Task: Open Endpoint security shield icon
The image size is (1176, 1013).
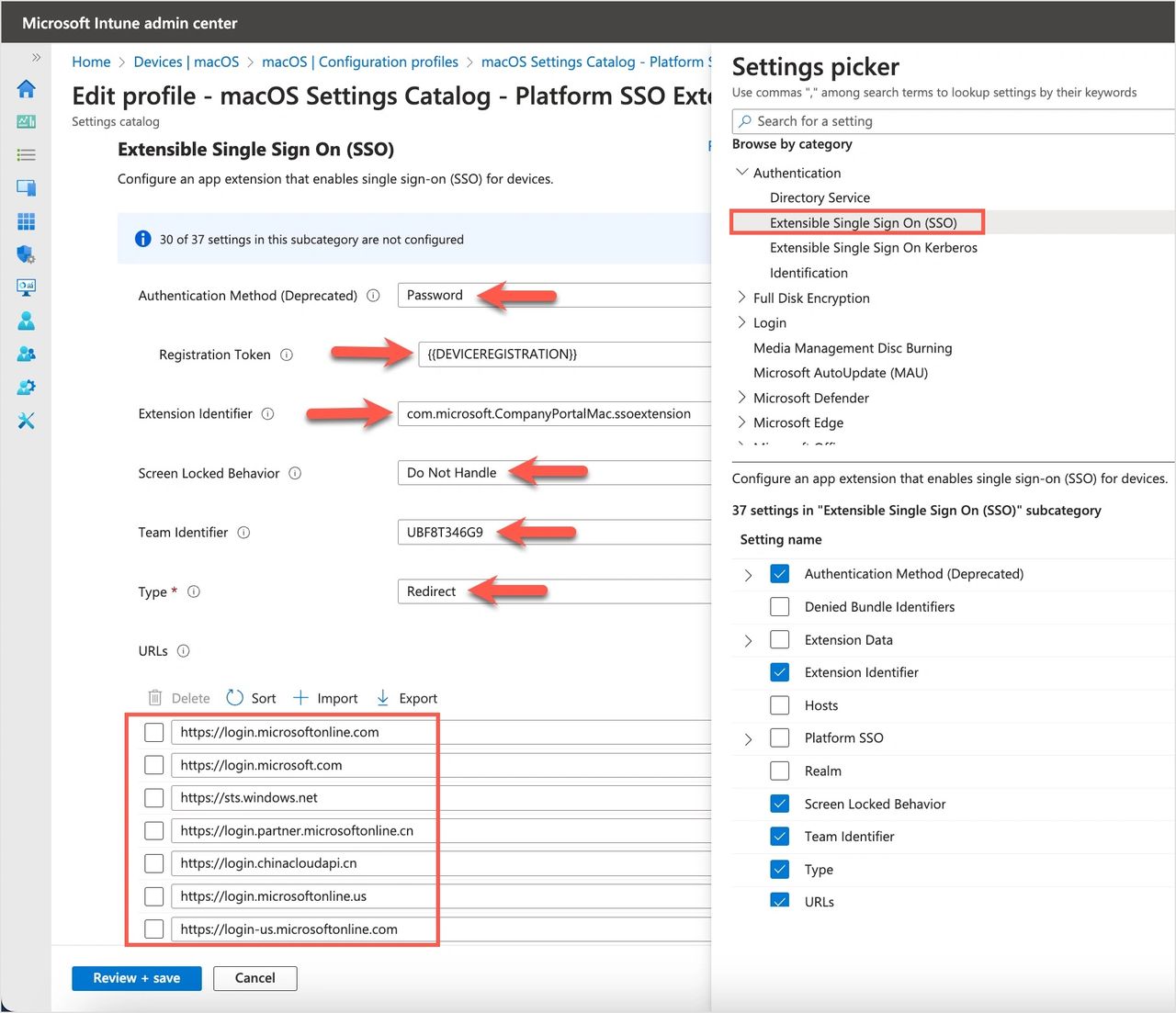Action: (26, 254)
